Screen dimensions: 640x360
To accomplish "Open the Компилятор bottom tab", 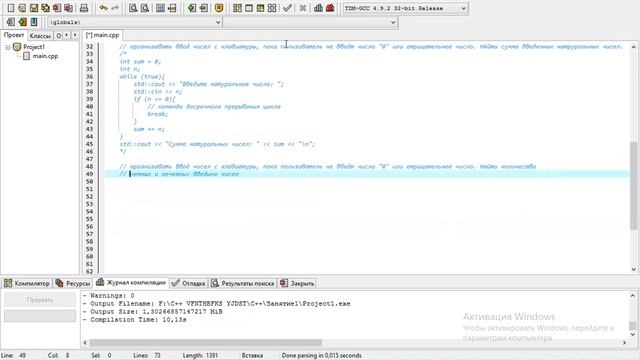I will 27,283.
